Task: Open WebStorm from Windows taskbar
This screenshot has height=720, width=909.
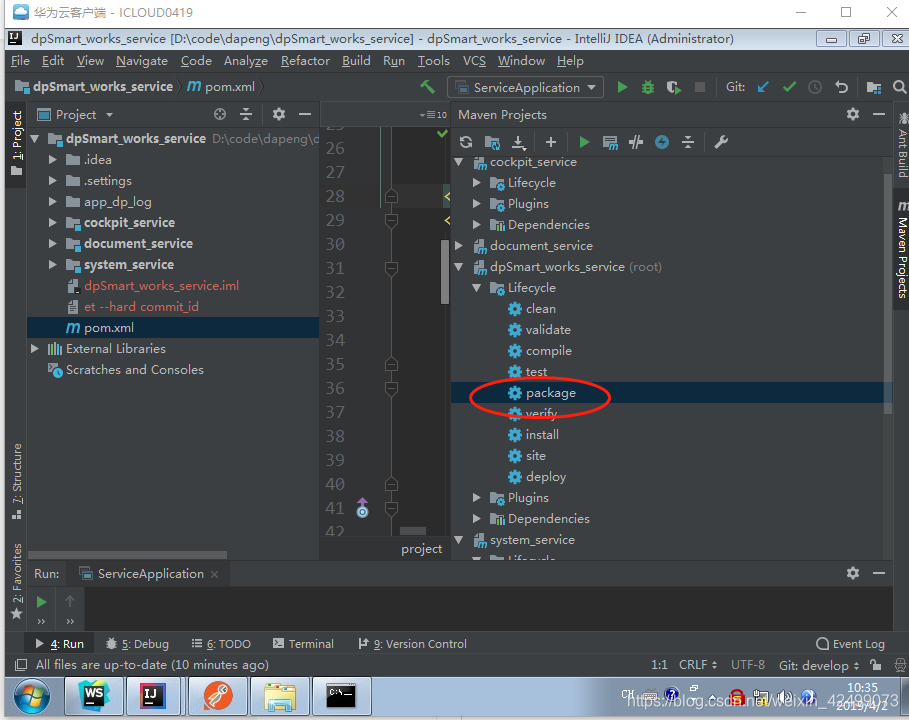Action: (x=93, y=696)
